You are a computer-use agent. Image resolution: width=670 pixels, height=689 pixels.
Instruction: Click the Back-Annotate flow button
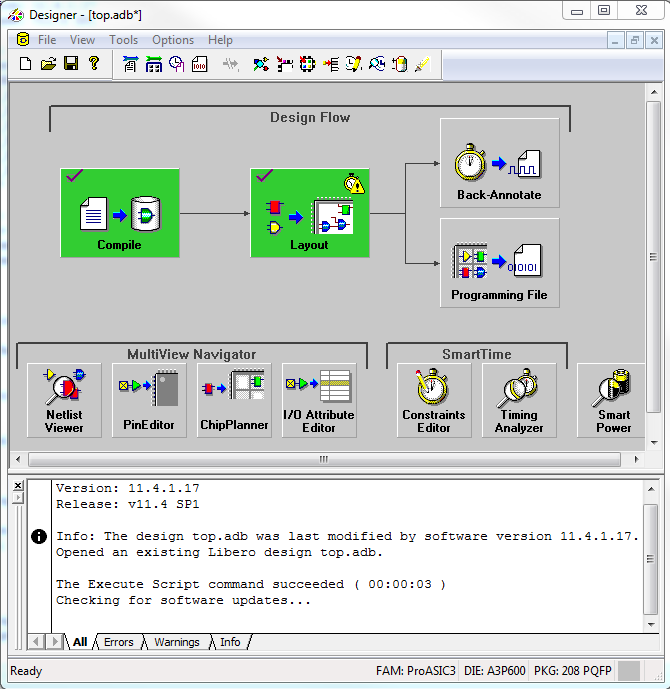pos(500,163)
